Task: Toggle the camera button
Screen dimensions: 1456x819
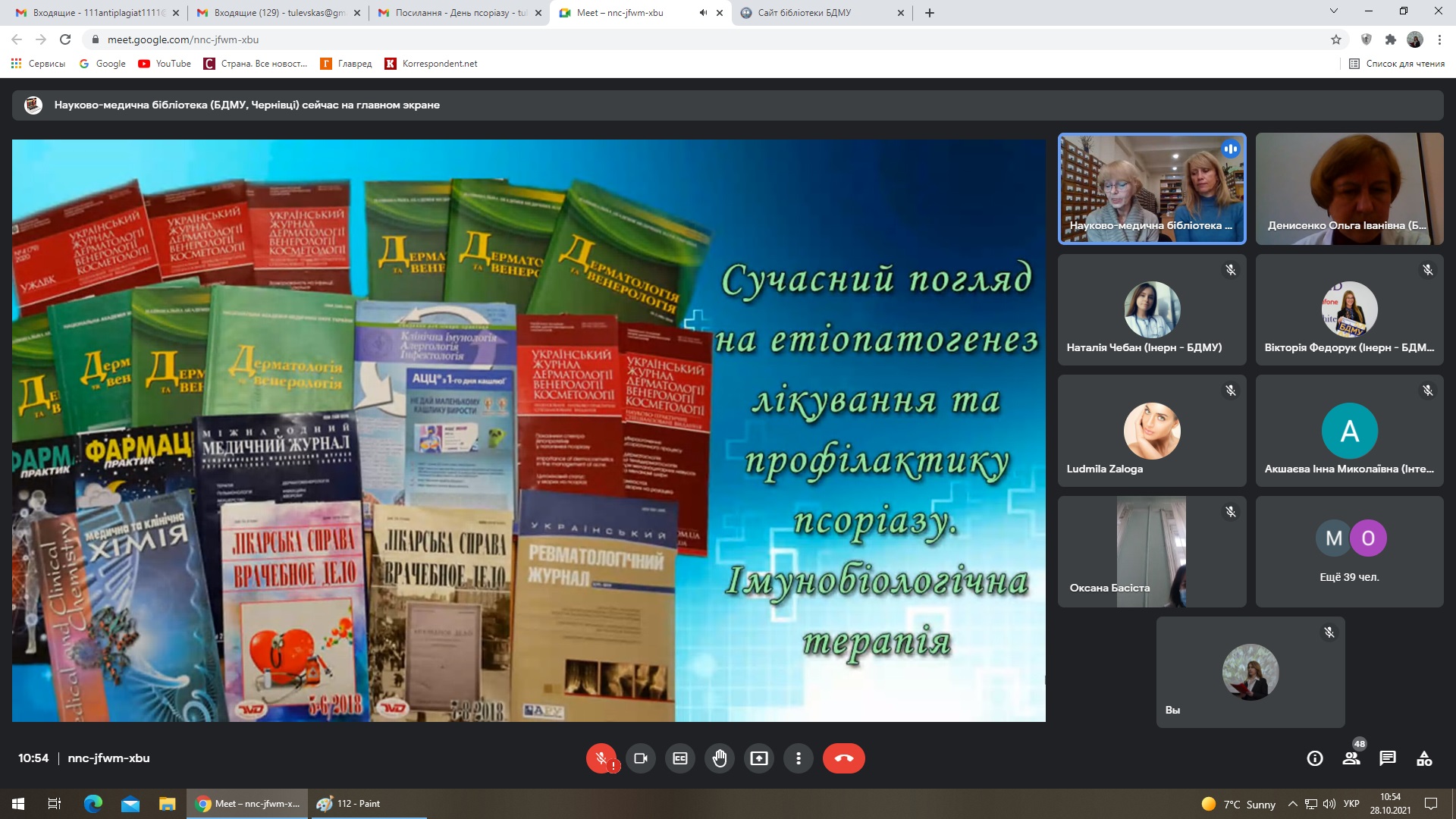Action: 641,758
